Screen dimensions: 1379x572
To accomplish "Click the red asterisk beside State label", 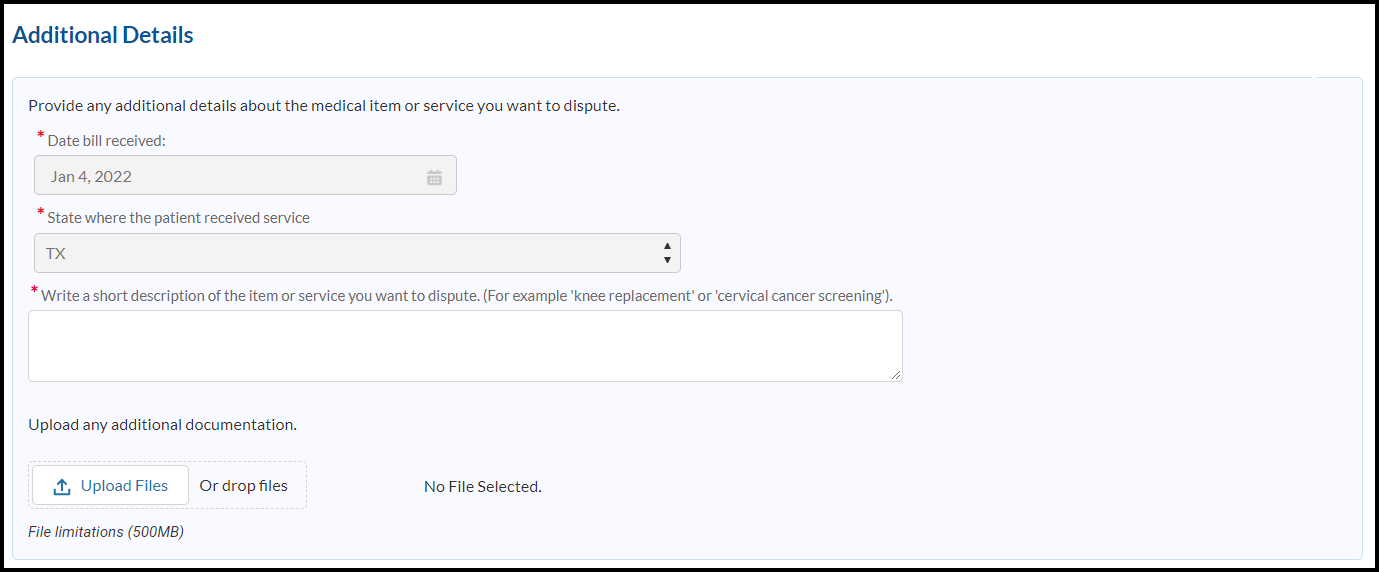I will tap(41, 213).
